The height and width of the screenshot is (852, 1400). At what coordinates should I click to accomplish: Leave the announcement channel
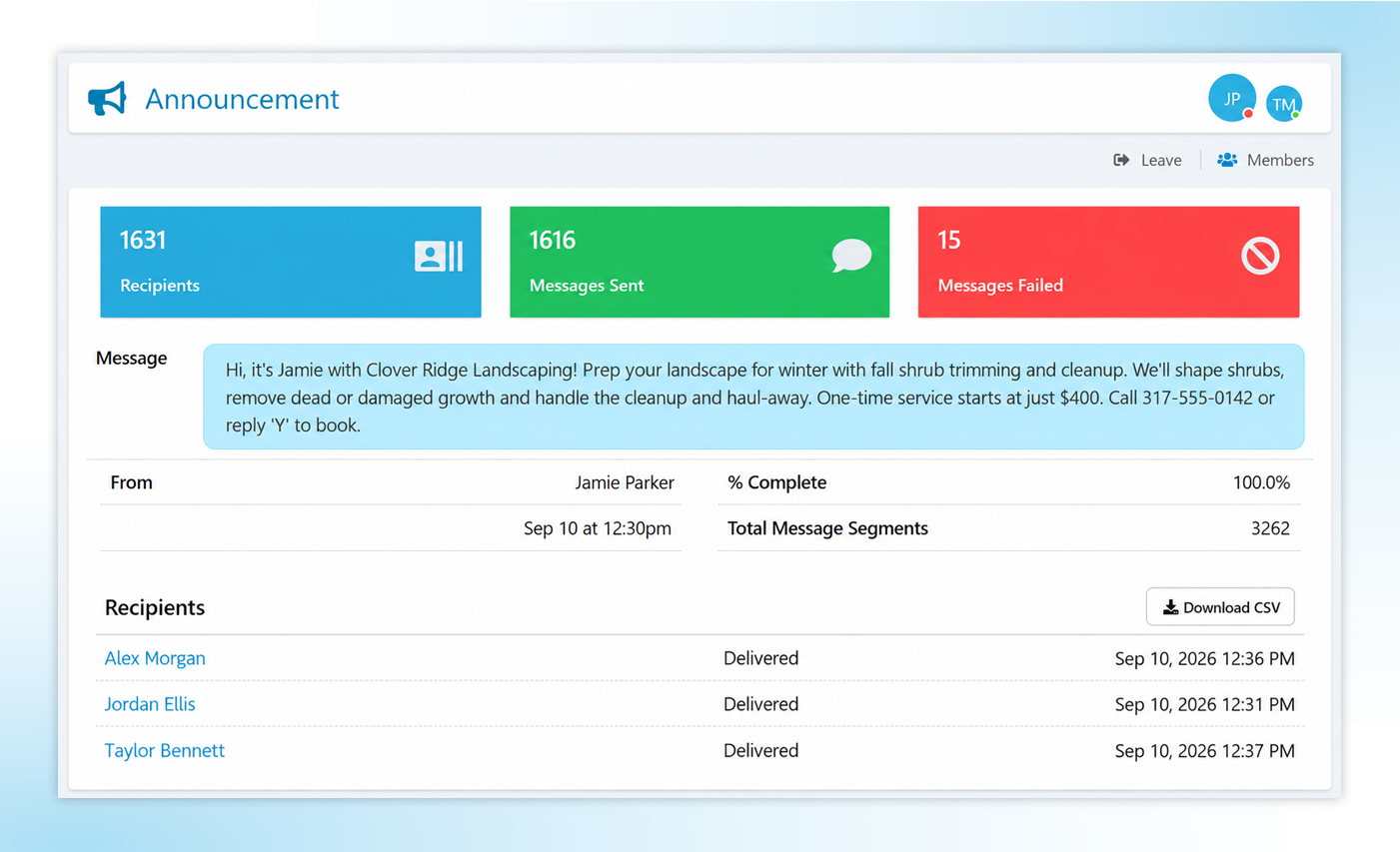(1147, 160)
